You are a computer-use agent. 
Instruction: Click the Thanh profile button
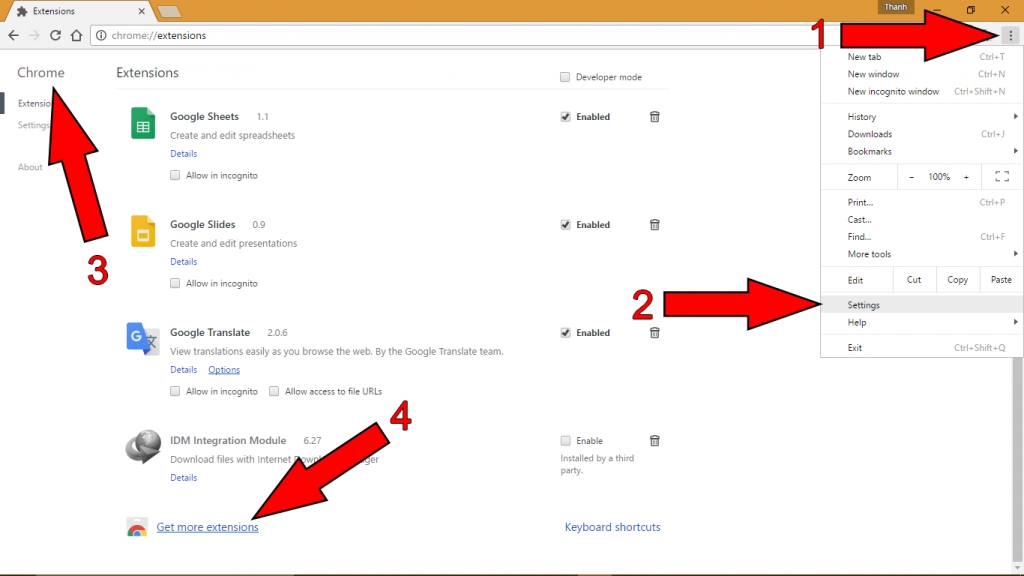coord(895,7)
